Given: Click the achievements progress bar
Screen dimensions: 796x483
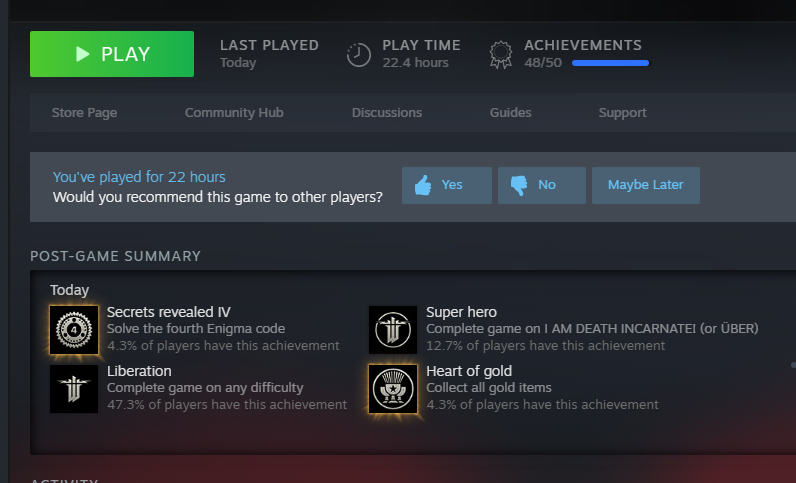Looking at the screenshot, I should [x=610, y=63].
